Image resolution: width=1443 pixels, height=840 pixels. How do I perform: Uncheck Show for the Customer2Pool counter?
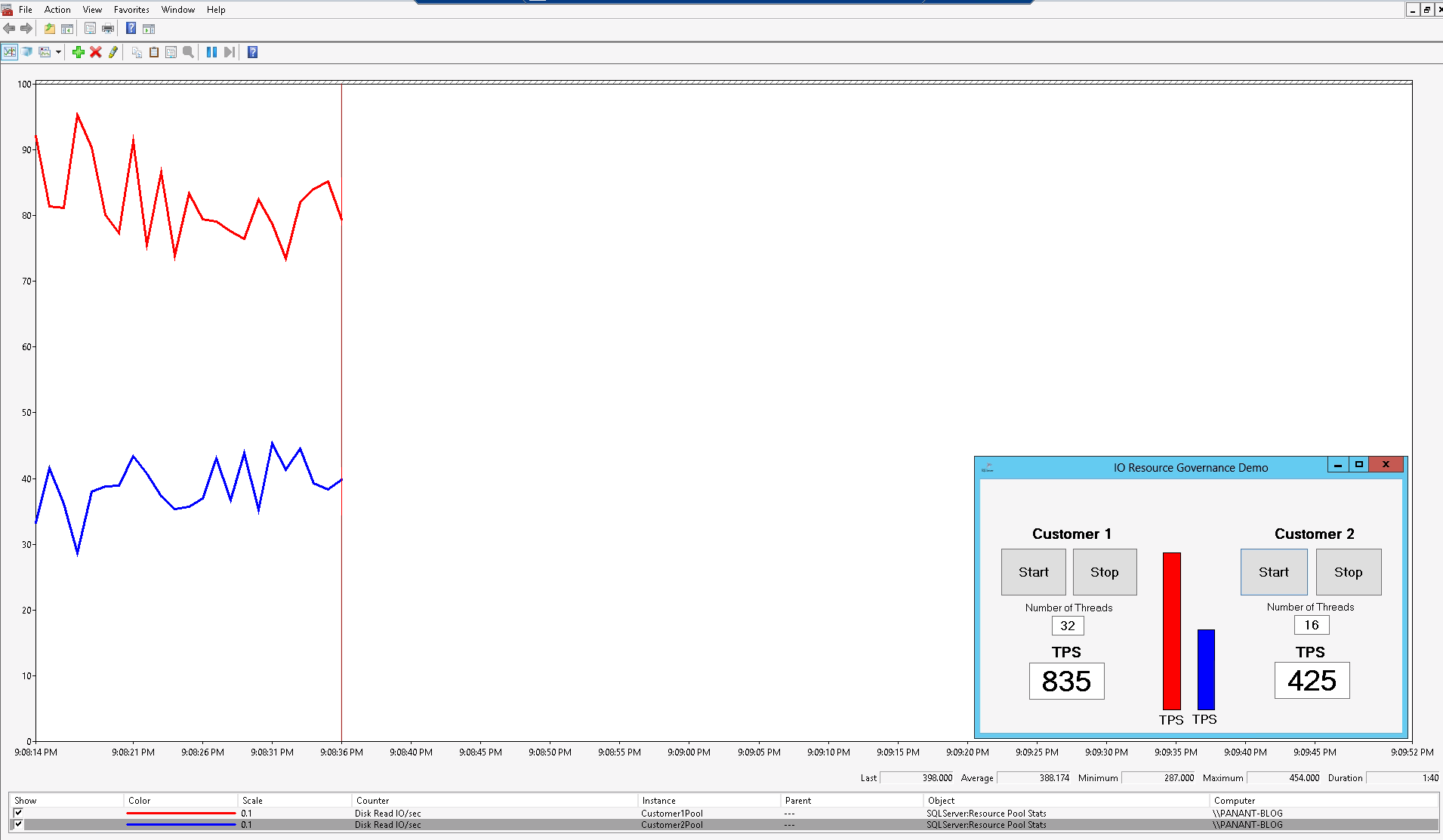(18, 824)
